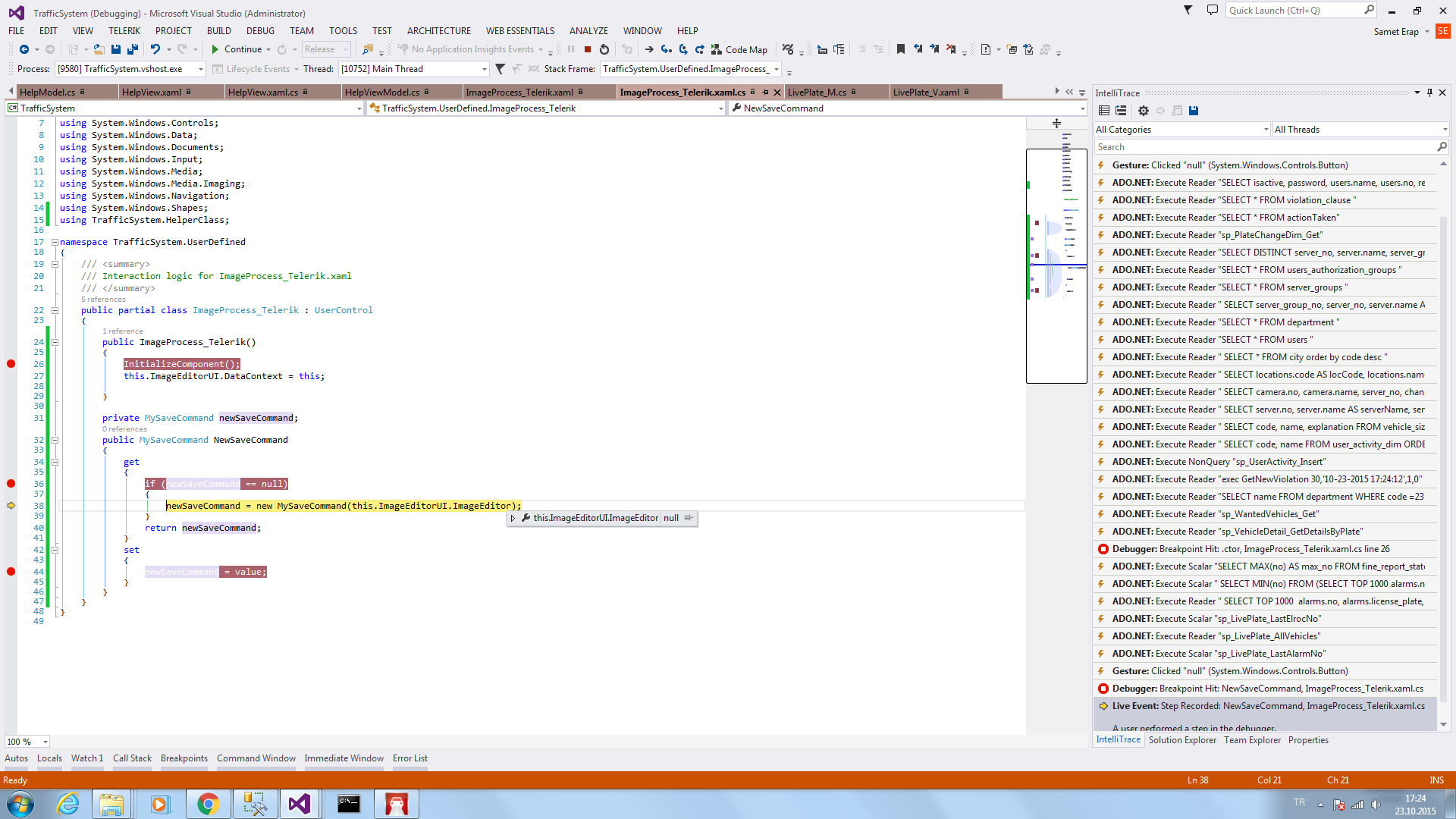Toggle breakpoint on line 44
This screenshot has height=819, width=1456.
[11, 572]
